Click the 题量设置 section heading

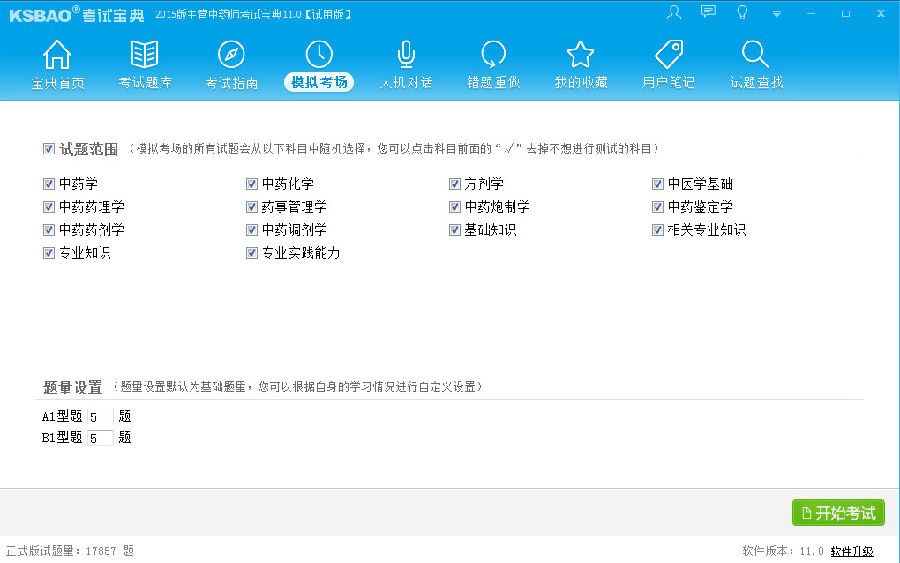tap(72, 387)
